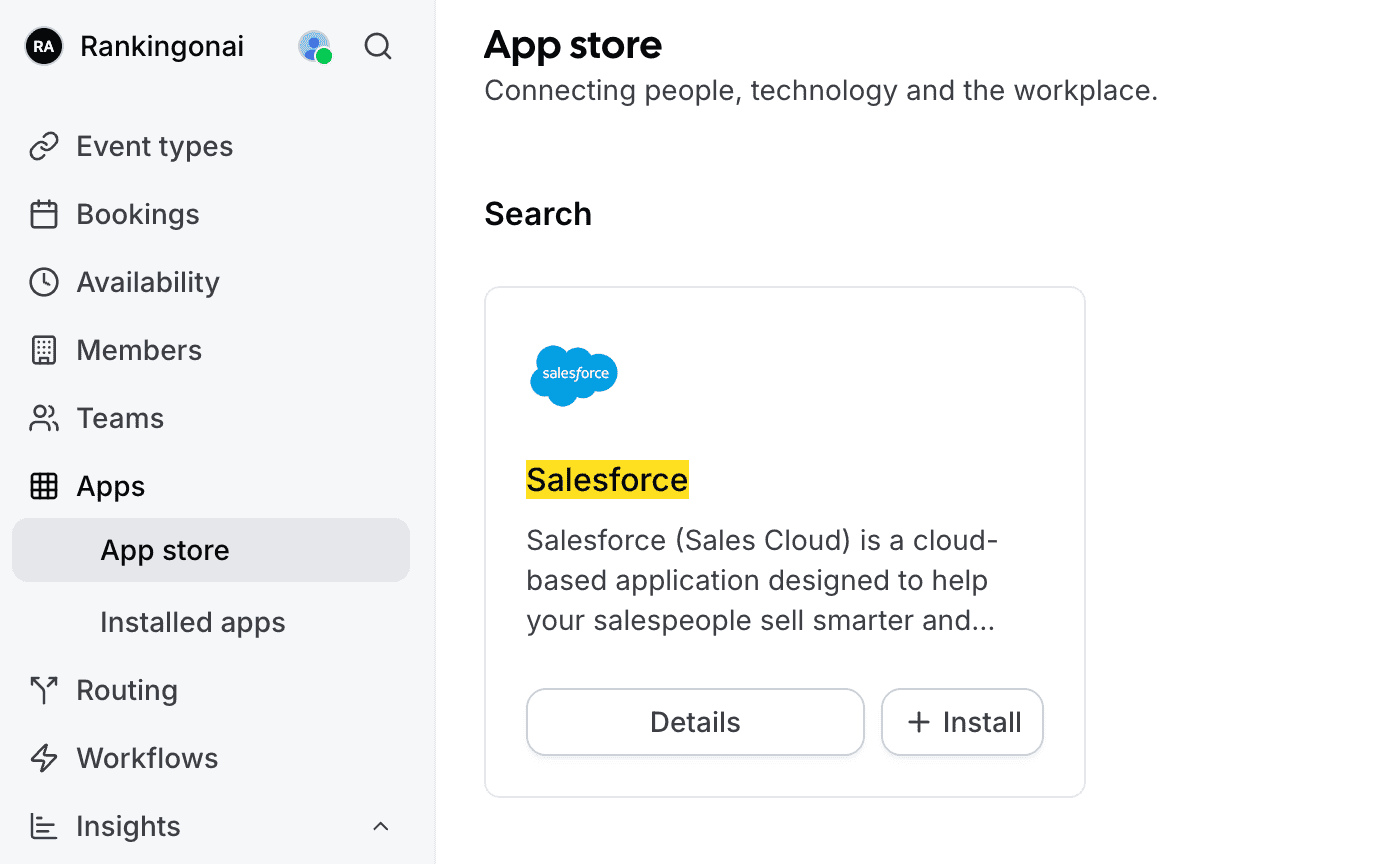Open Bookings via the calendar icon
This screenshot has width=1384, height=864.
click(44, 214)
